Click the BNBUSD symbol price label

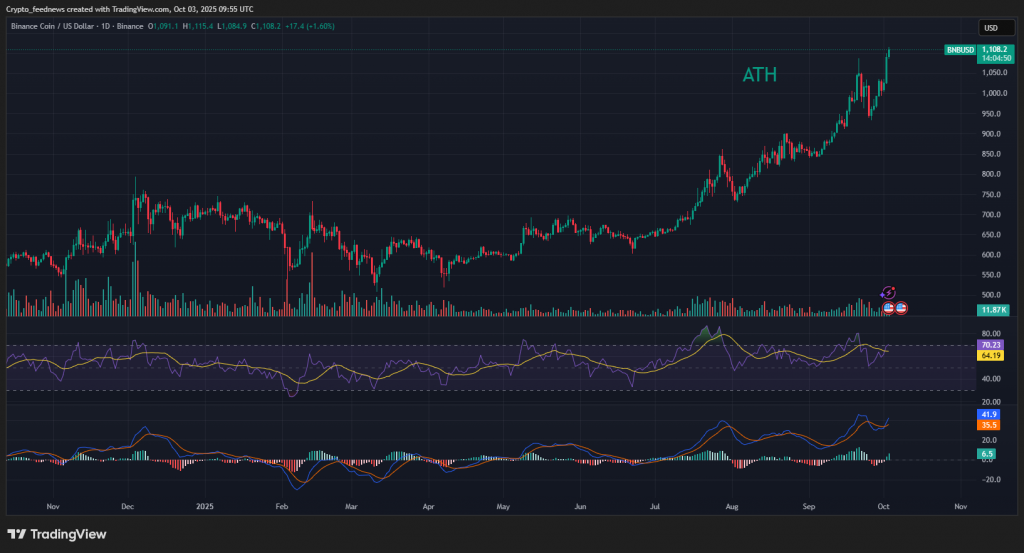[960, 49]
